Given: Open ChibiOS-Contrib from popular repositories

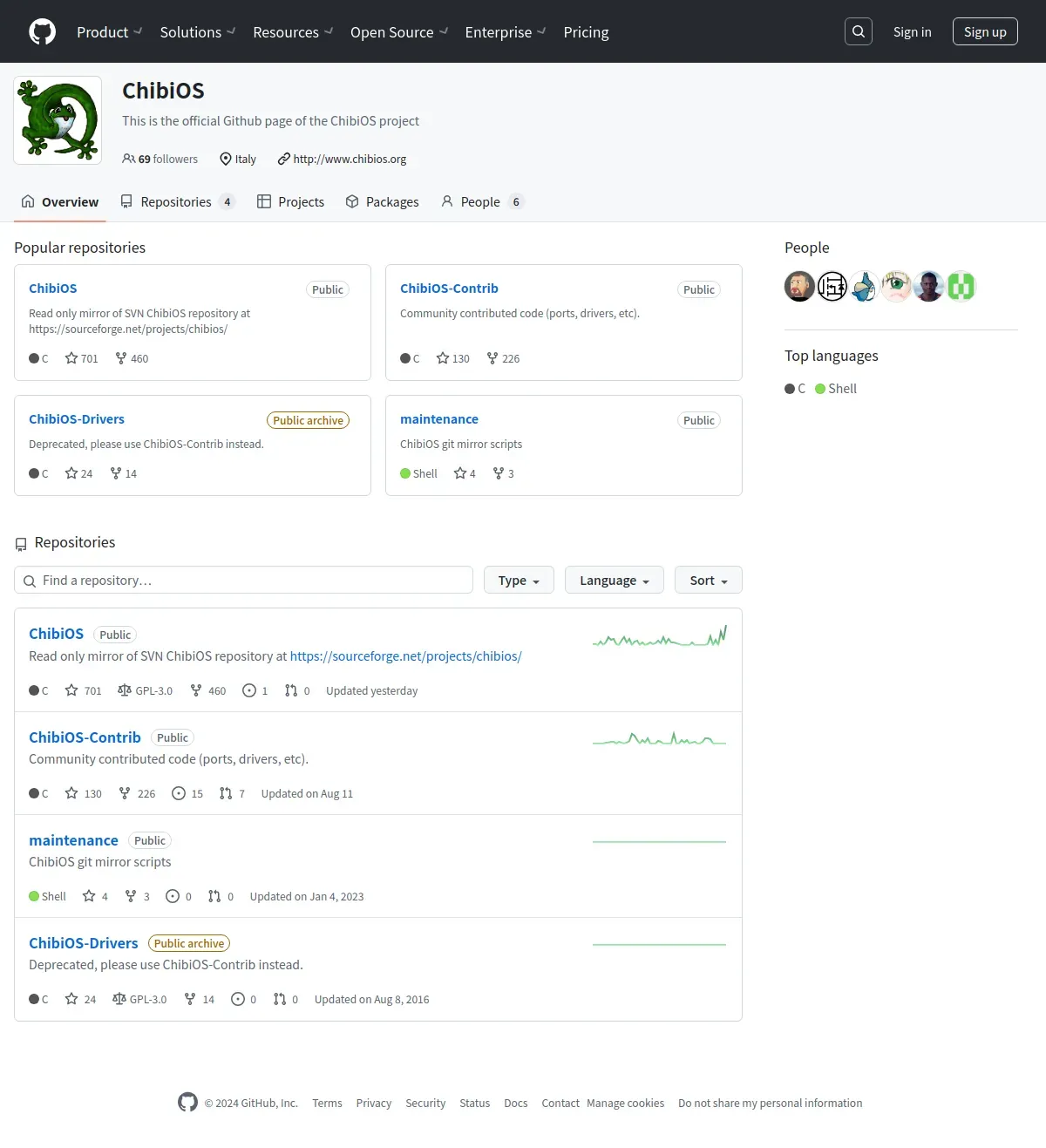Looking at the screenshot, I should (449, 288).
